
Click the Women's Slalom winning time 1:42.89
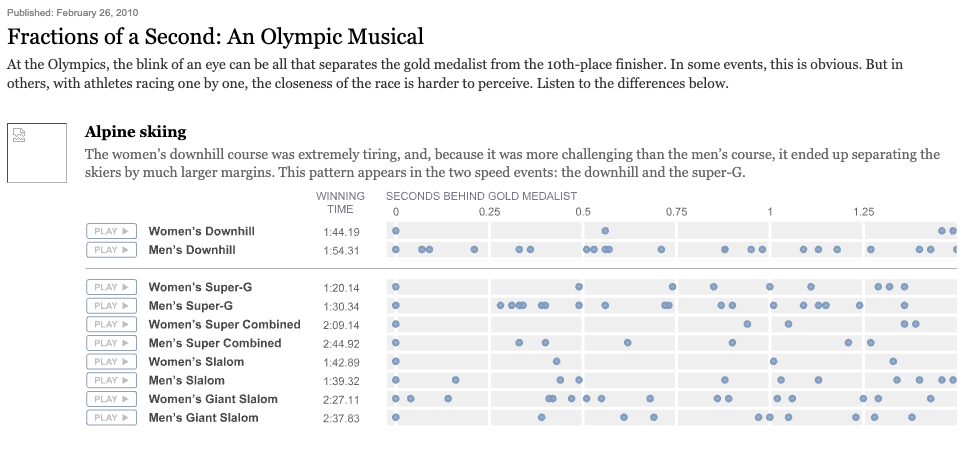click(341, 362)
